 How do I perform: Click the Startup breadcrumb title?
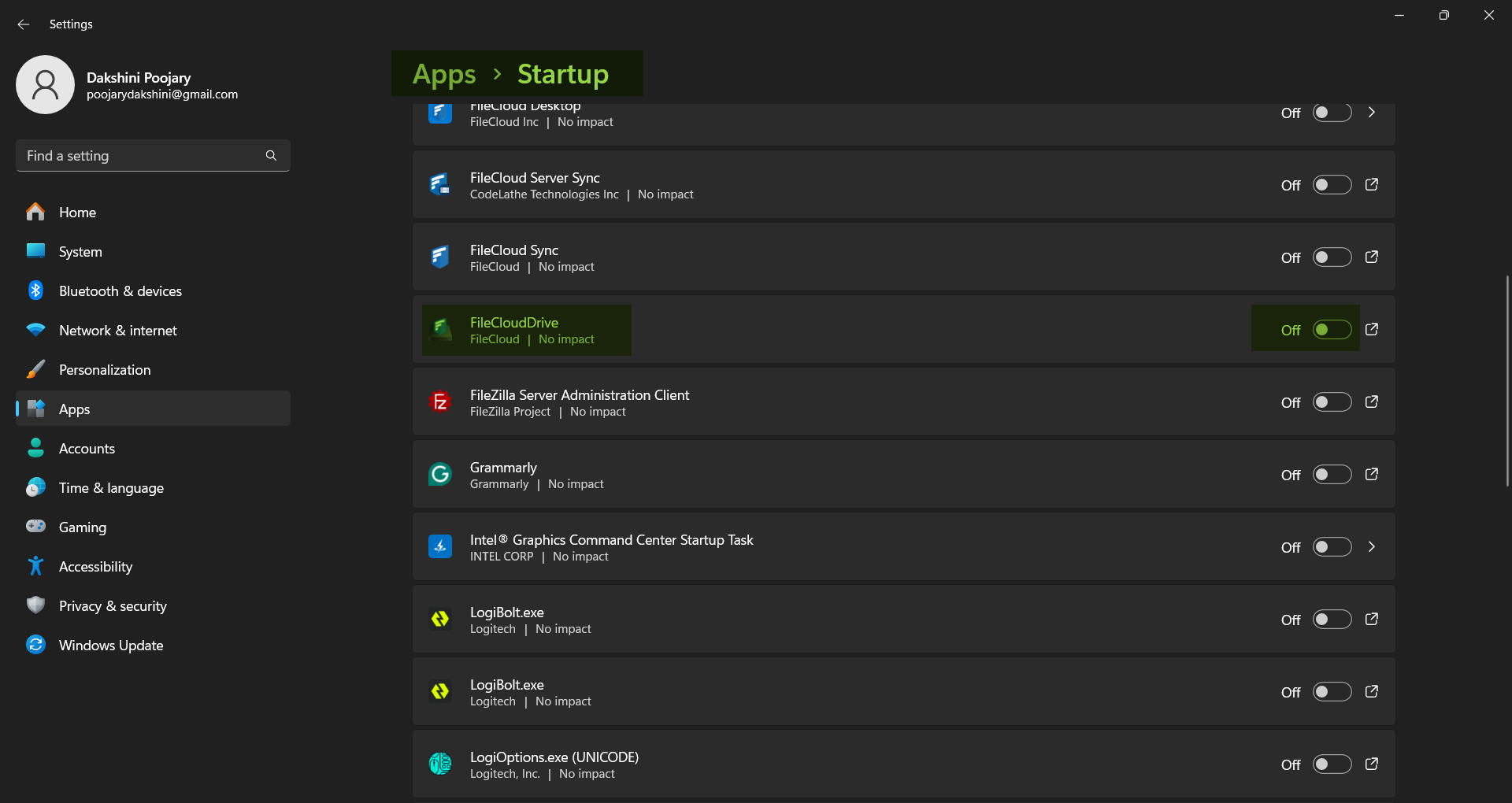click(x=563, y=74)
